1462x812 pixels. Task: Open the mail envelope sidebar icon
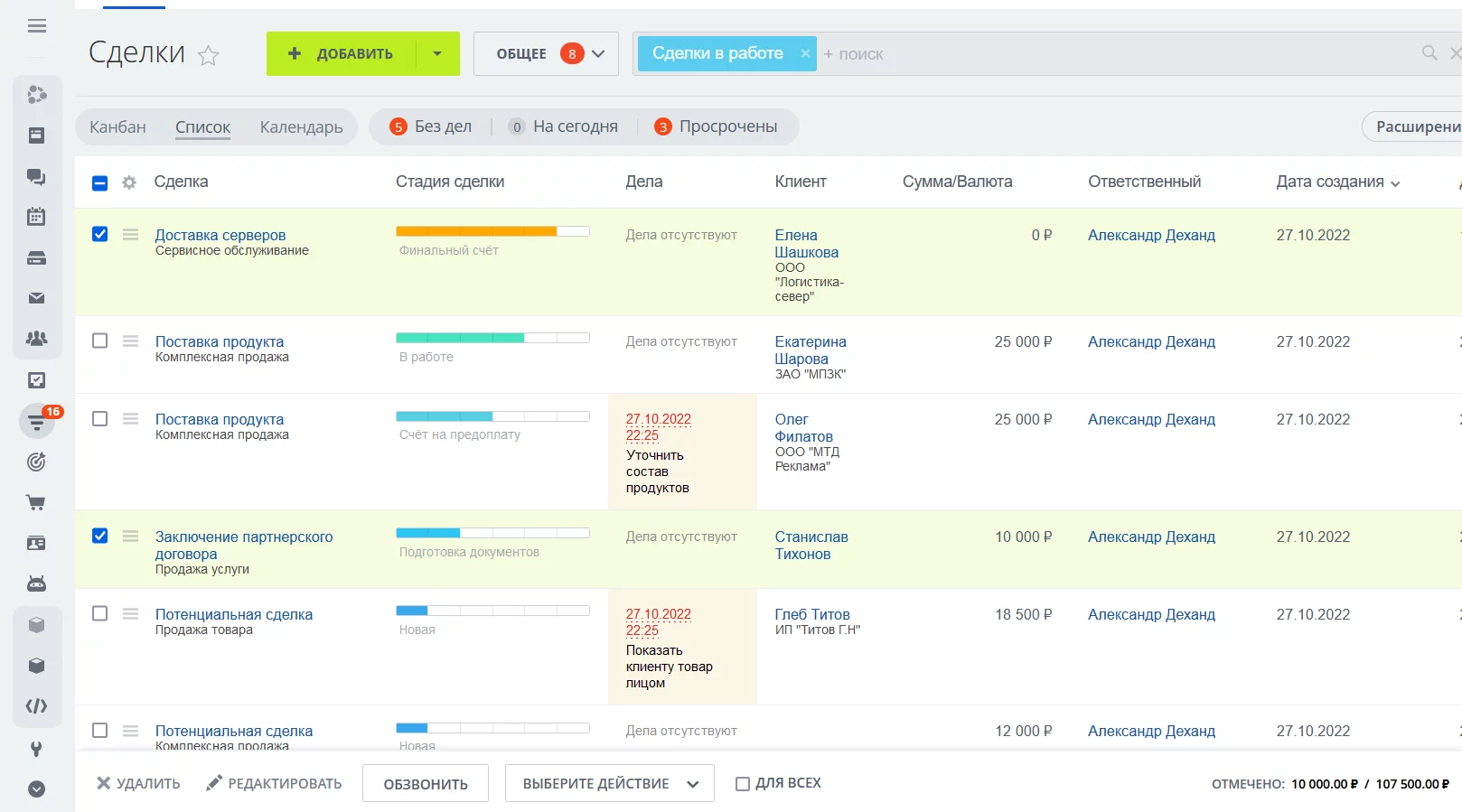[36, 298]
